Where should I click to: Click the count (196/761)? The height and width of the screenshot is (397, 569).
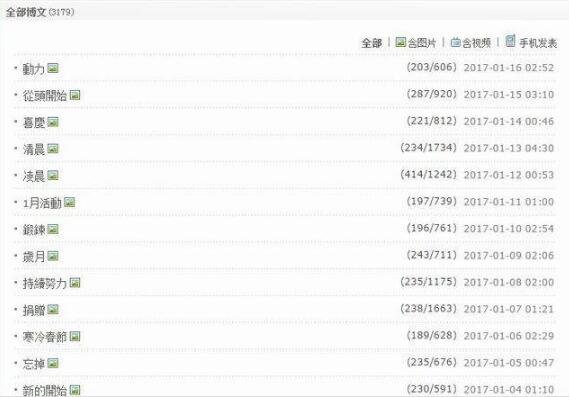click(x=431, y=228)
